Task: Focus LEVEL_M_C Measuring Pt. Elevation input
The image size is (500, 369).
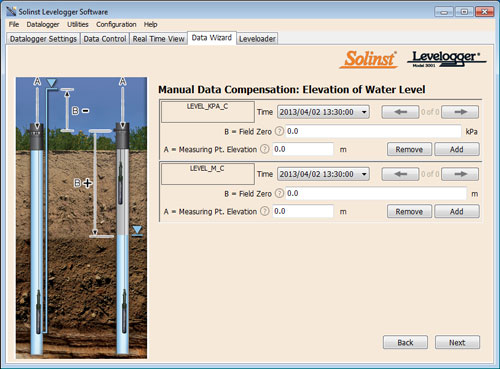Action: point(303,211)
